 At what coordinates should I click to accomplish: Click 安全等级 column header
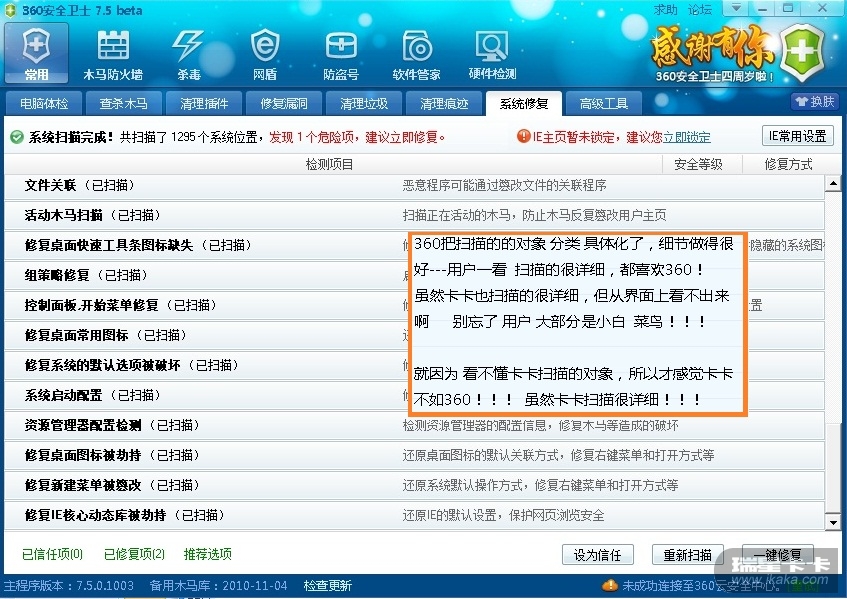pos(698,164)
